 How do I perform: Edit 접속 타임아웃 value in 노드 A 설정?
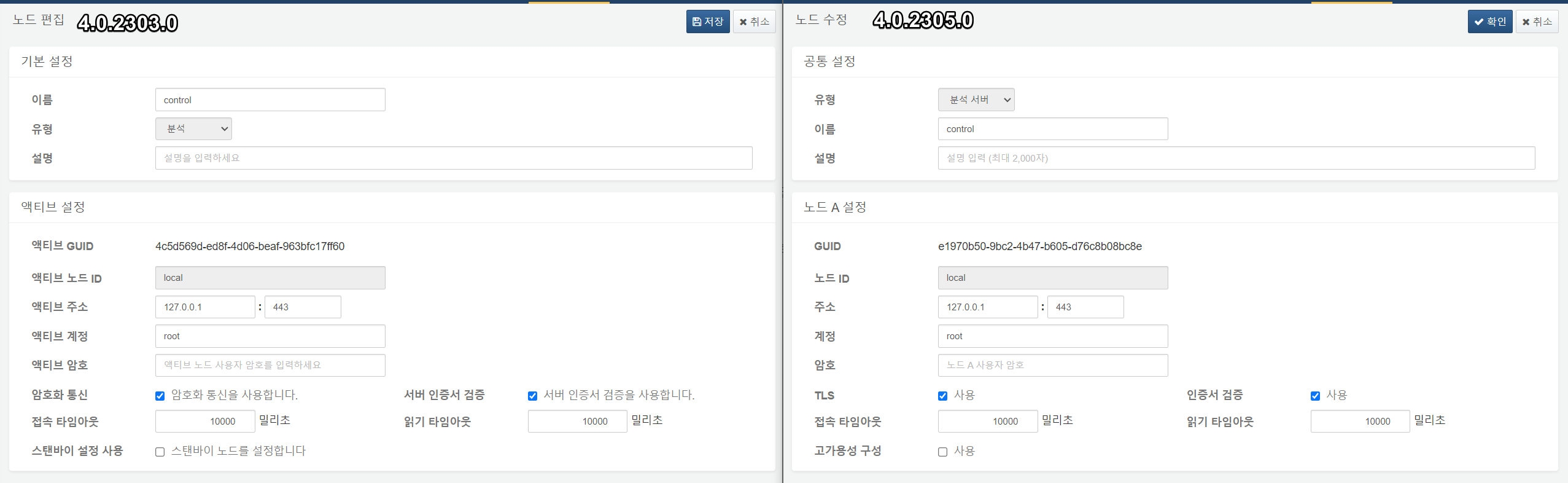point(988,422)
